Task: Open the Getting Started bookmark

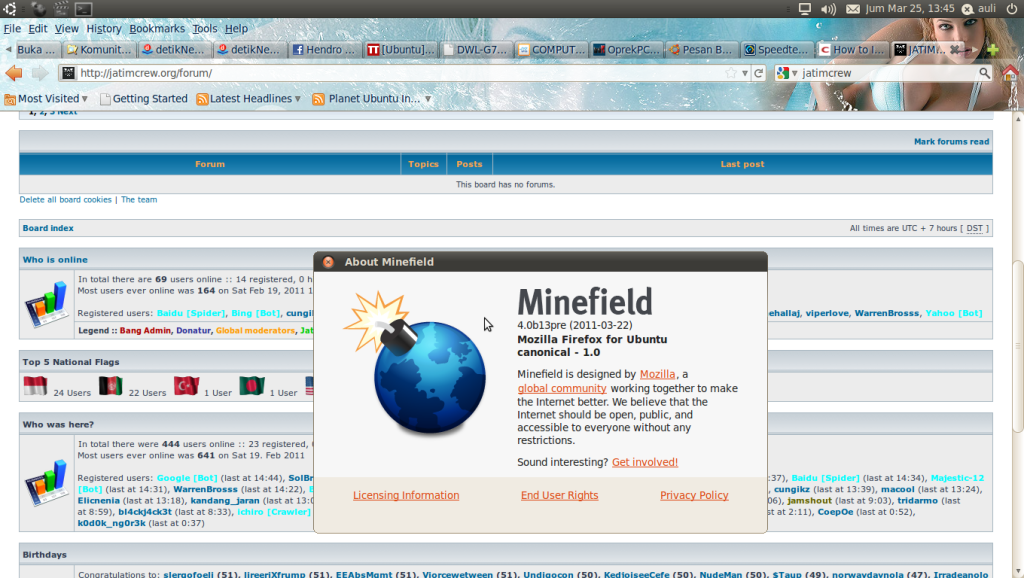Action: coord(143,99)
